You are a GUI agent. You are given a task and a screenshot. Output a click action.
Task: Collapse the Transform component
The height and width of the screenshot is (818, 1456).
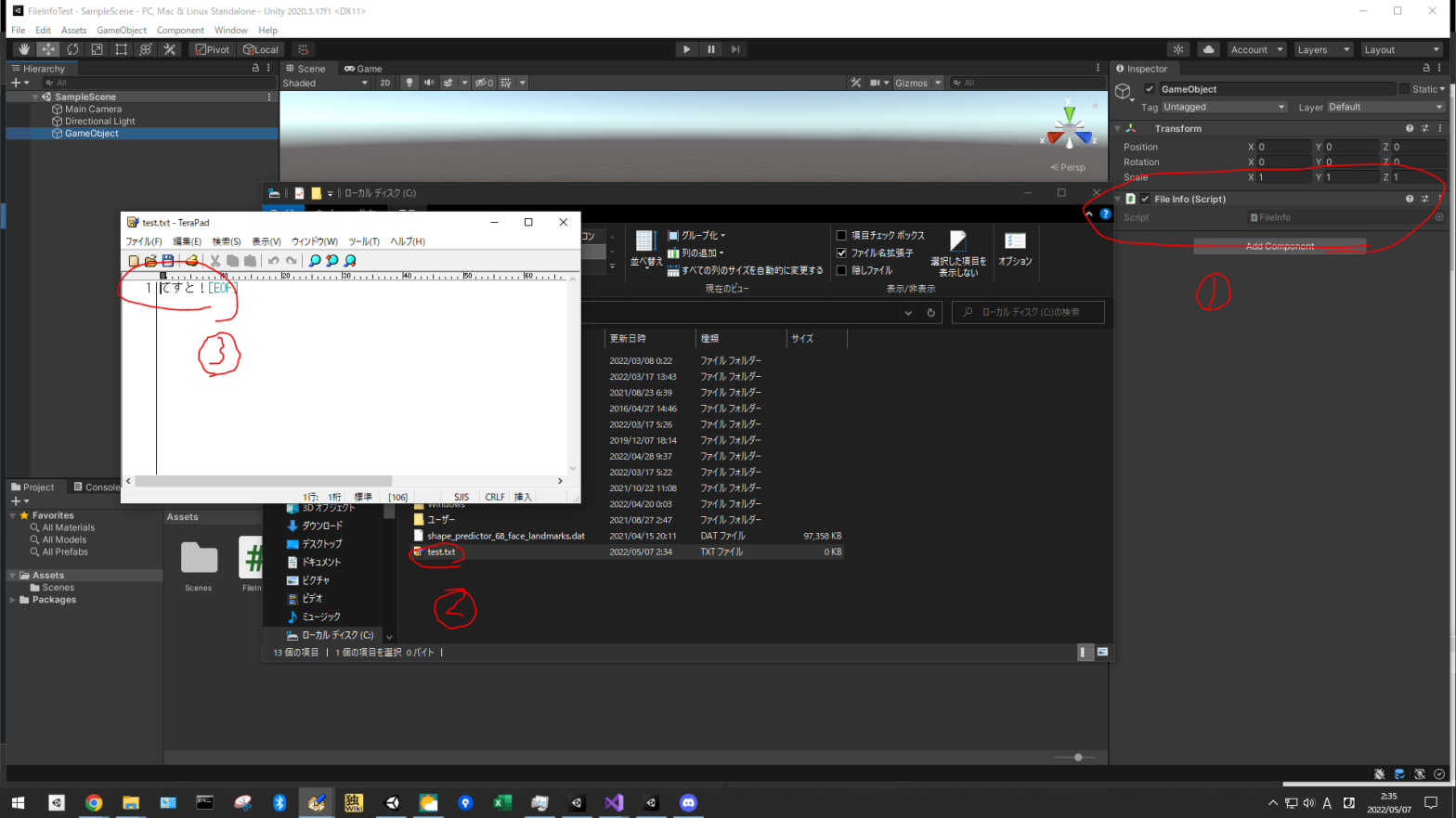(x=1118, y=128)
